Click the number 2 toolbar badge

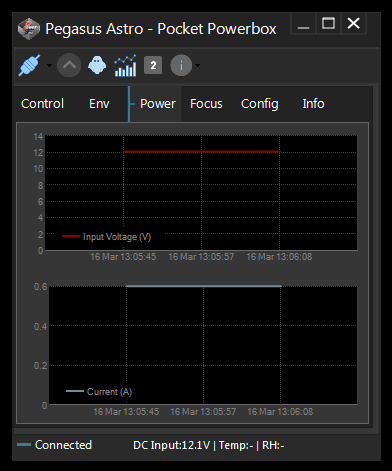[x=153, y=65]
